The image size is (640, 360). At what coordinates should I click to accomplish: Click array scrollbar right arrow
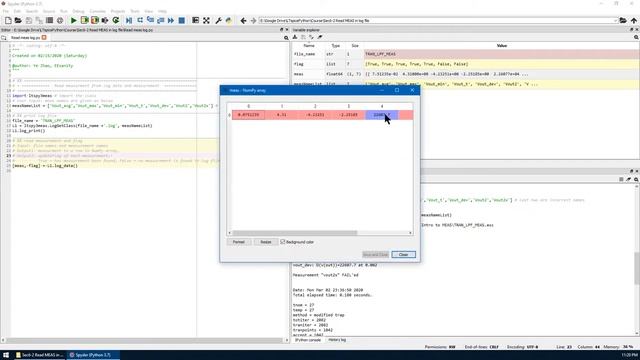pos(411,233)
